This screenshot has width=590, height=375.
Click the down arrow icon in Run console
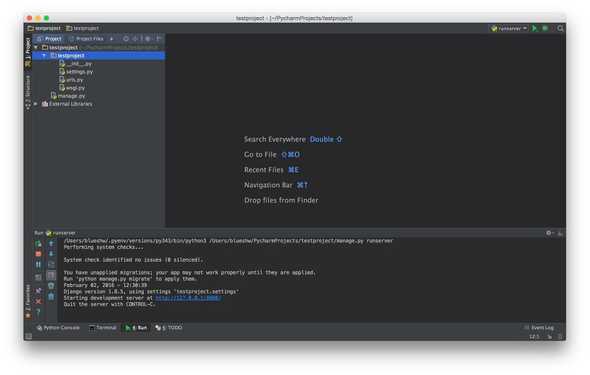[x=51, y=254]
